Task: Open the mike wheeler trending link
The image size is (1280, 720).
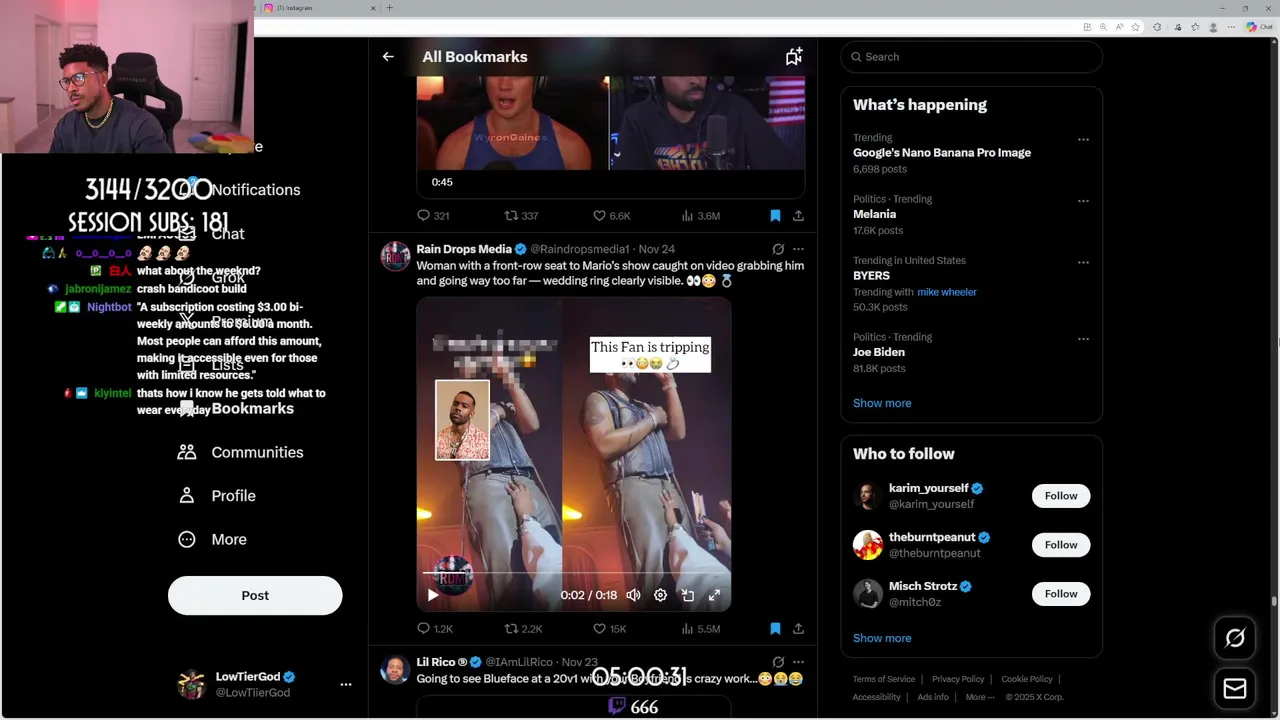Action: click(946, 292)
